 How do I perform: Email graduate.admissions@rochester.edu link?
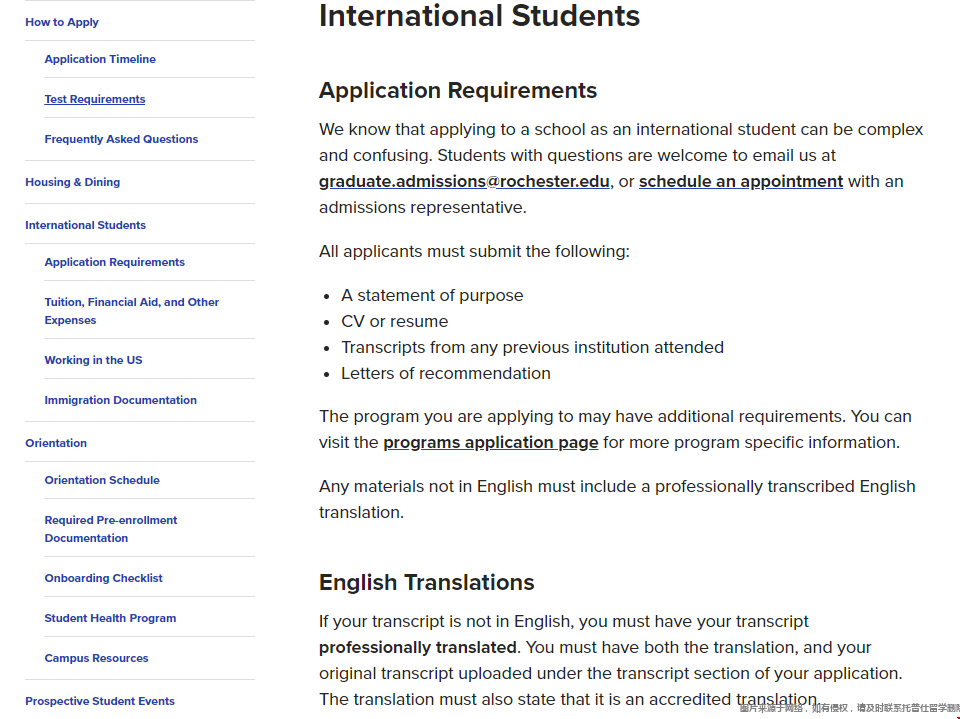(464, 182)
